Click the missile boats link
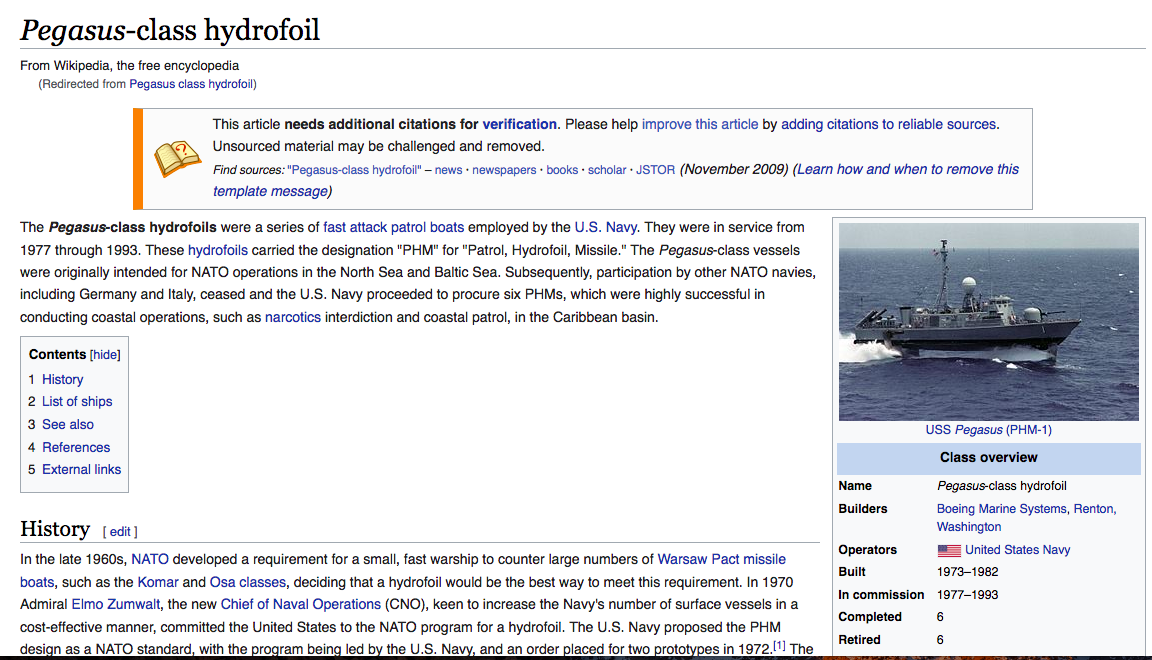This screenshot has width=1152, height=660. [x=764, y=559]
